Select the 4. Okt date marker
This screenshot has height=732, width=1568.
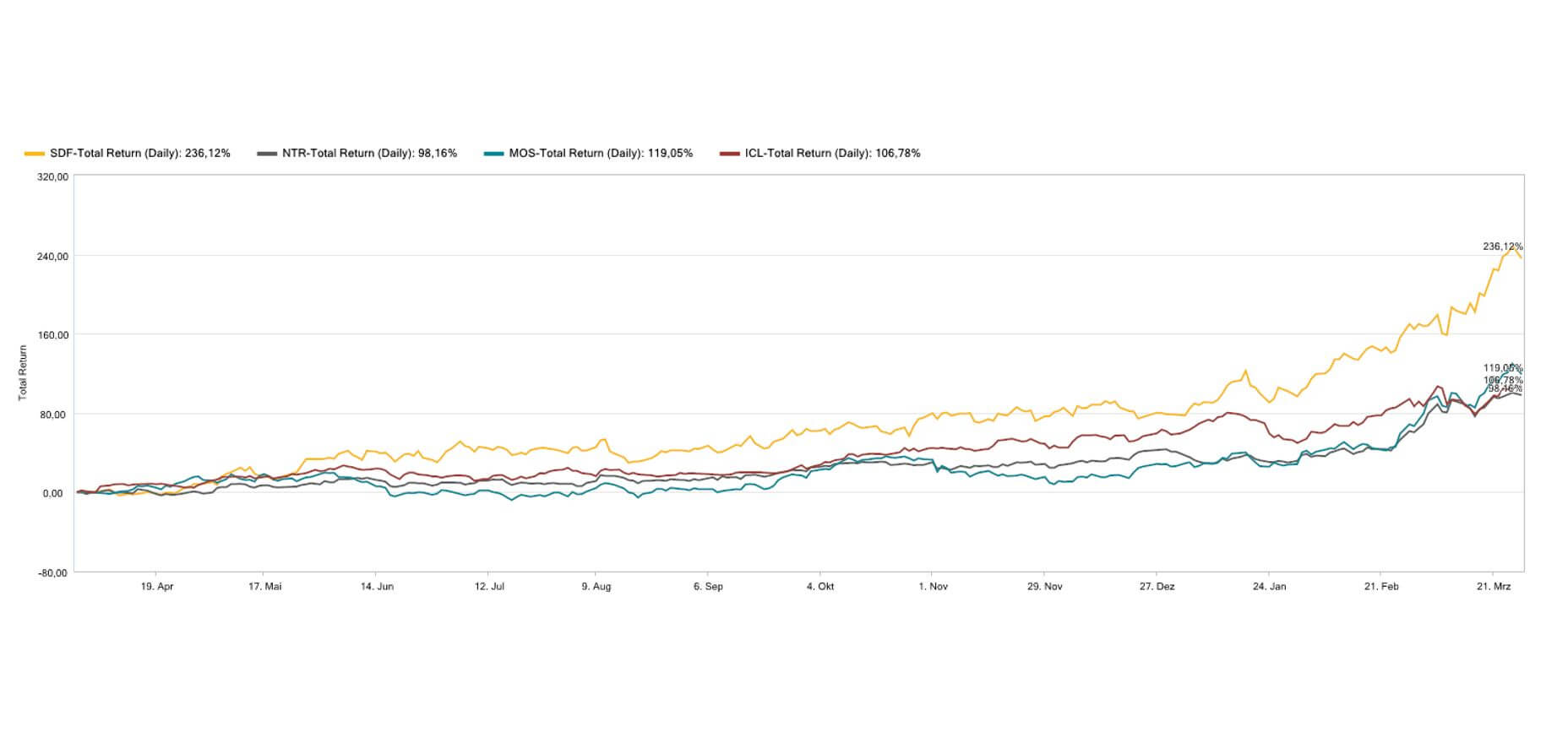(819, 587)
